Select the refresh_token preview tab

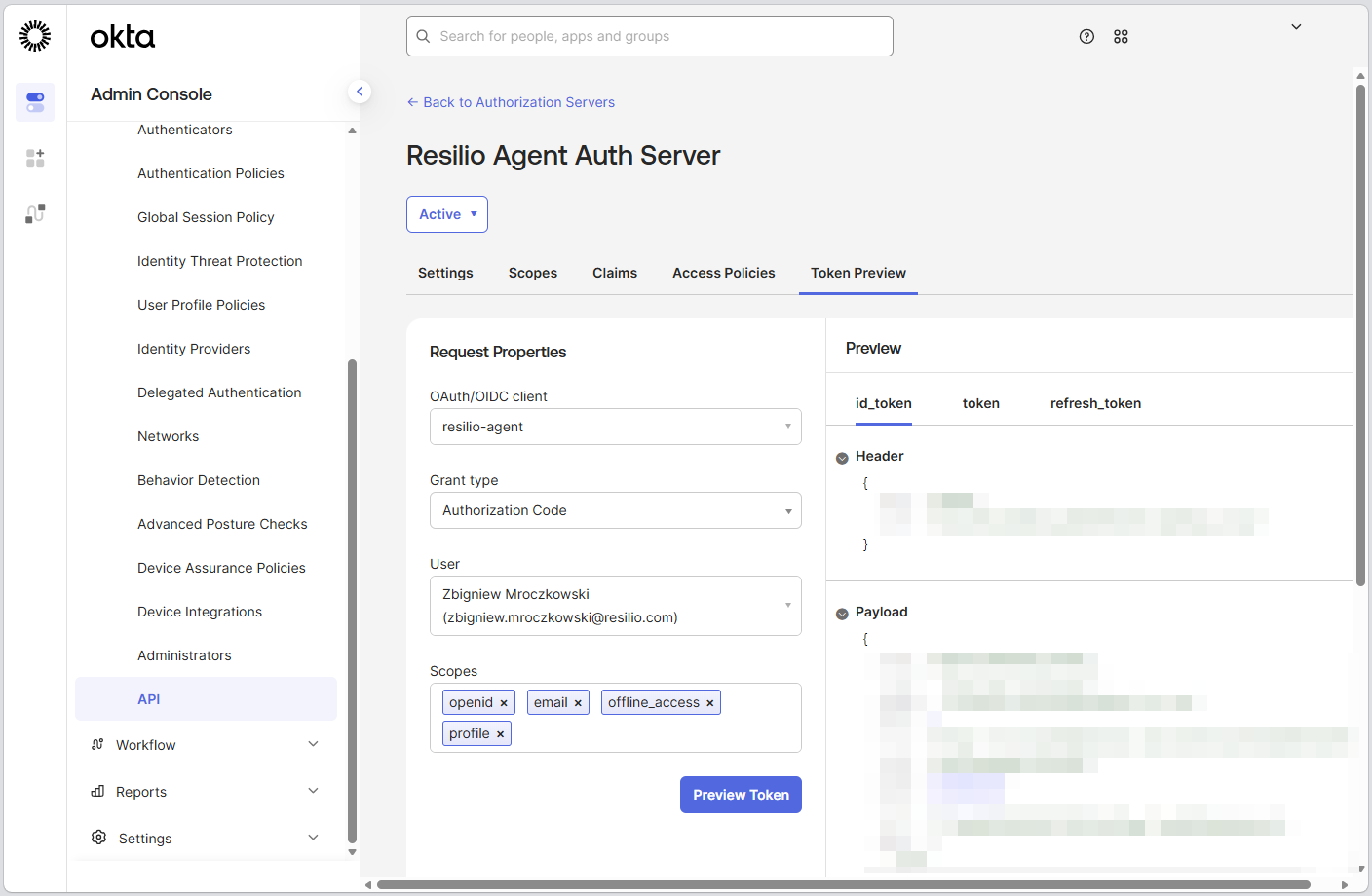1095,403
